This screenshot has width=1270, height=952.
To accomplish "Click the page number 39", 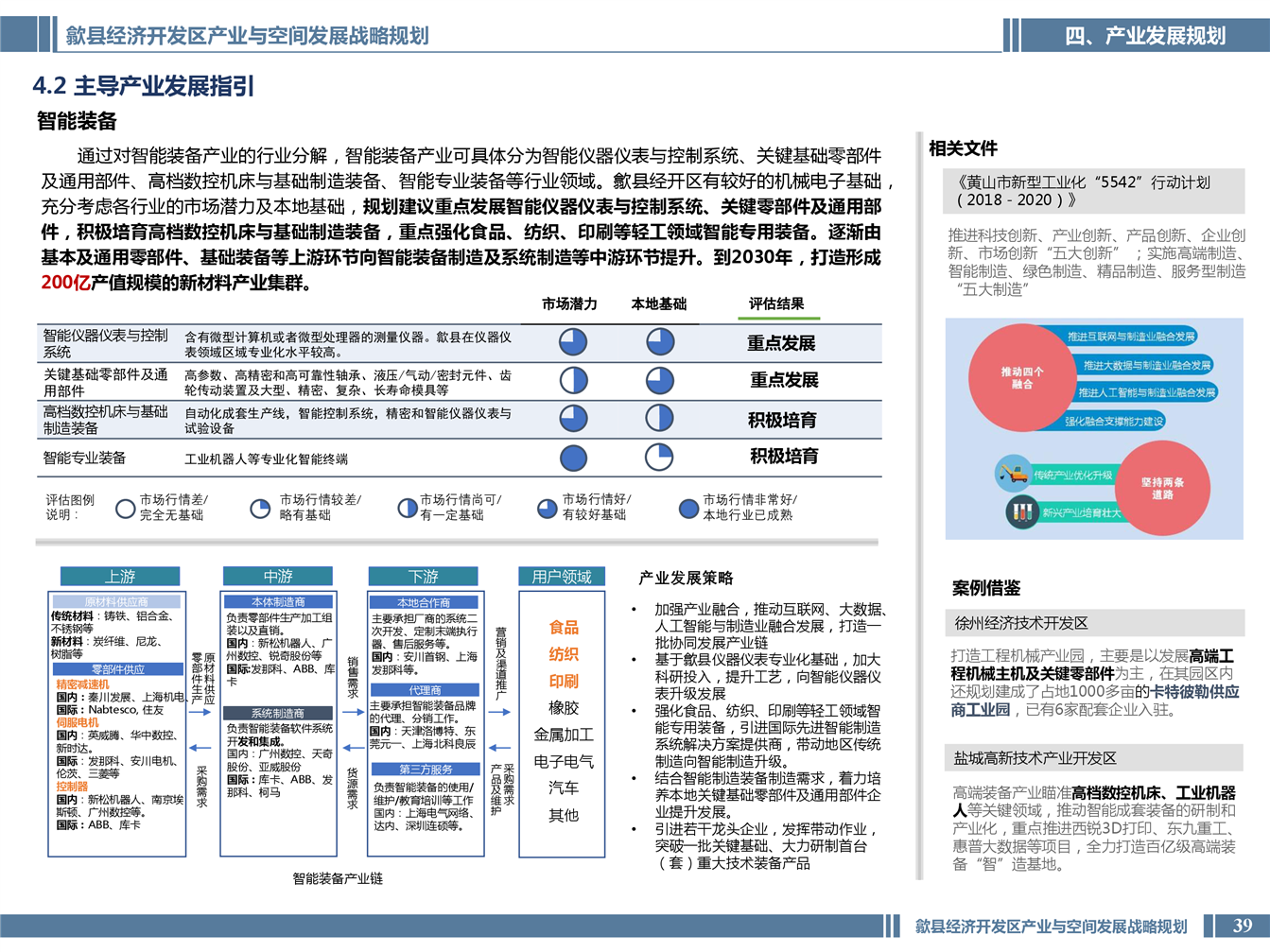I will pyautogui.click(x=1242, y=926).
